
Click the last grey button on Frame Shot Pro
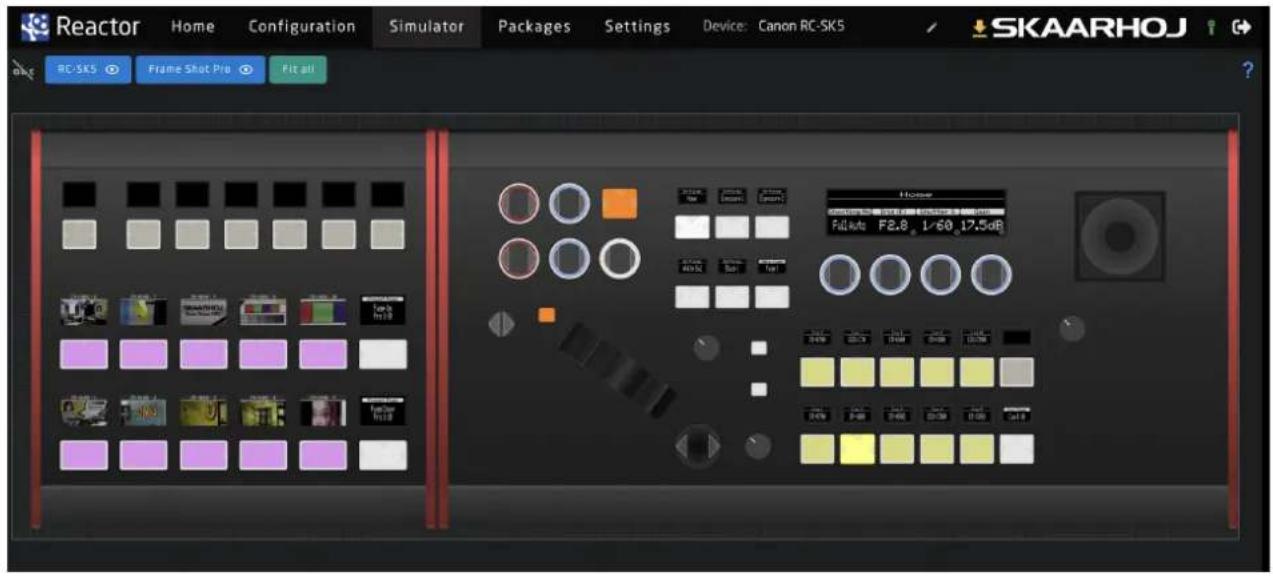tap(388, 234)
